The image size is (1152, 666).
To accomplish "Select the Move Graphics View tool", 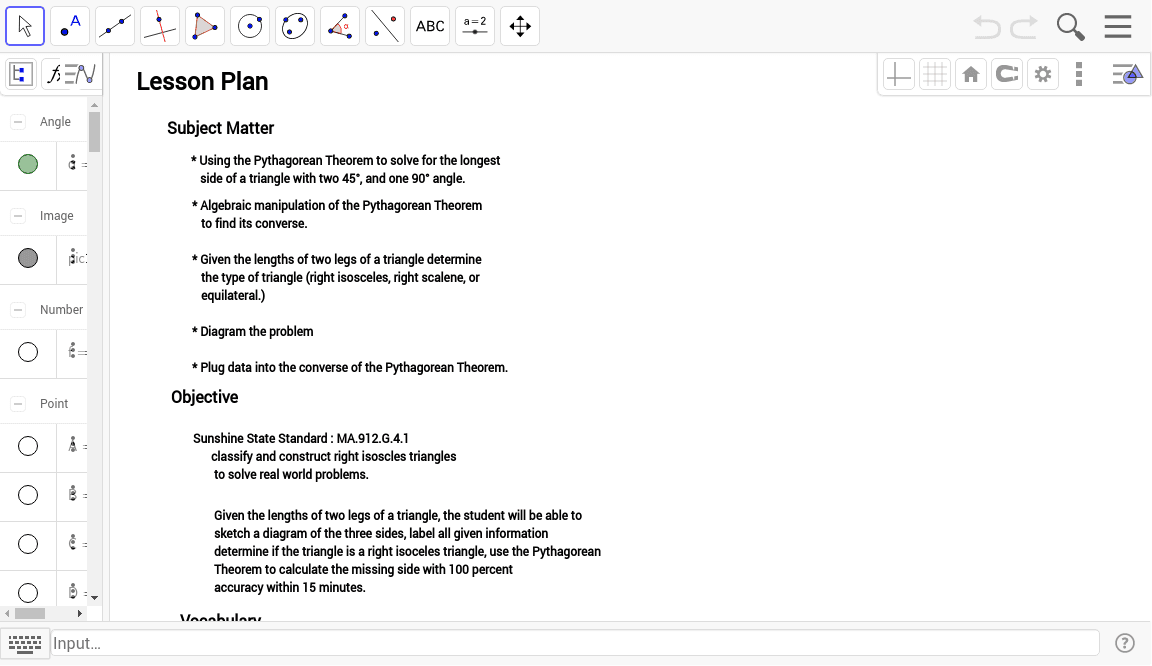I will [x=520, y=26].
